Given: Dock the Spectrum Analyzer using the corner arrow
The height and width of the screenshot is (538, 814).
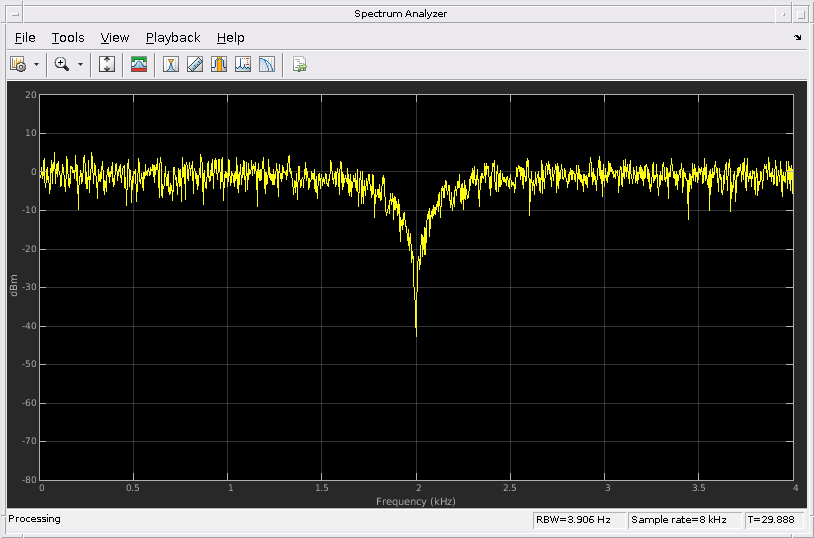Looking at the screenshot, I should click(x=797, y=38).
